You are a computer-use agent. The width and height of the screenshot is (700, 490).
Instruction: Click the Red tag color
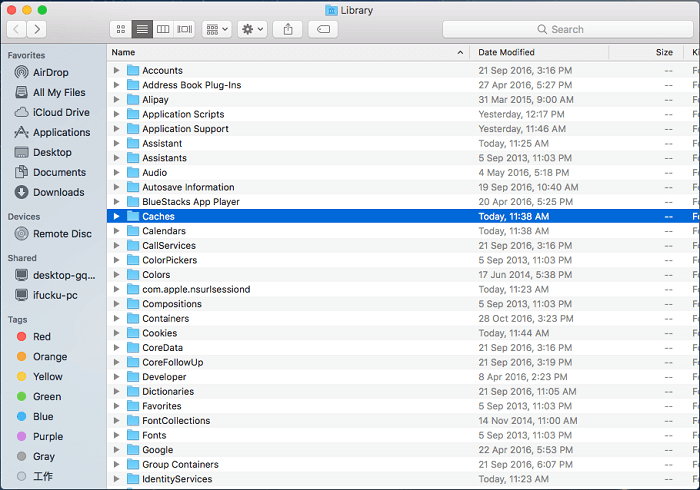coord(41,337)
